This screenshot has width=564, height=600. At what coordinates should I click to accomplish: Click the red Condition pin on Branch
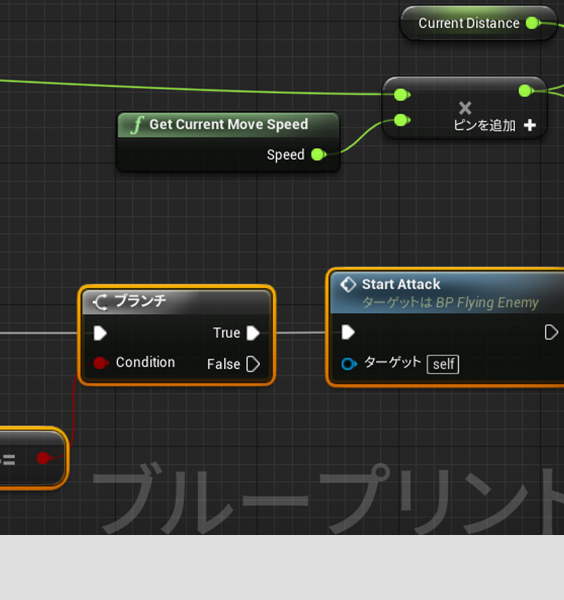101,363
